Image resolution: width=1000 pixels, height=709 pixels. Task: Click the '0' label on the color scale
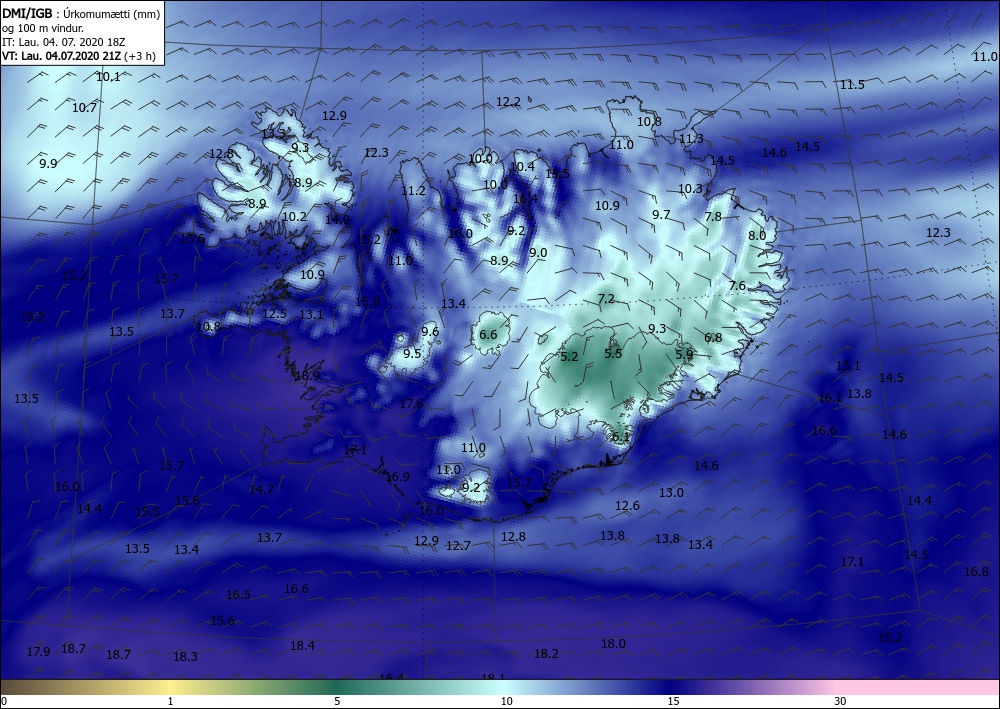pyautogui.click(x=4, y=701)
